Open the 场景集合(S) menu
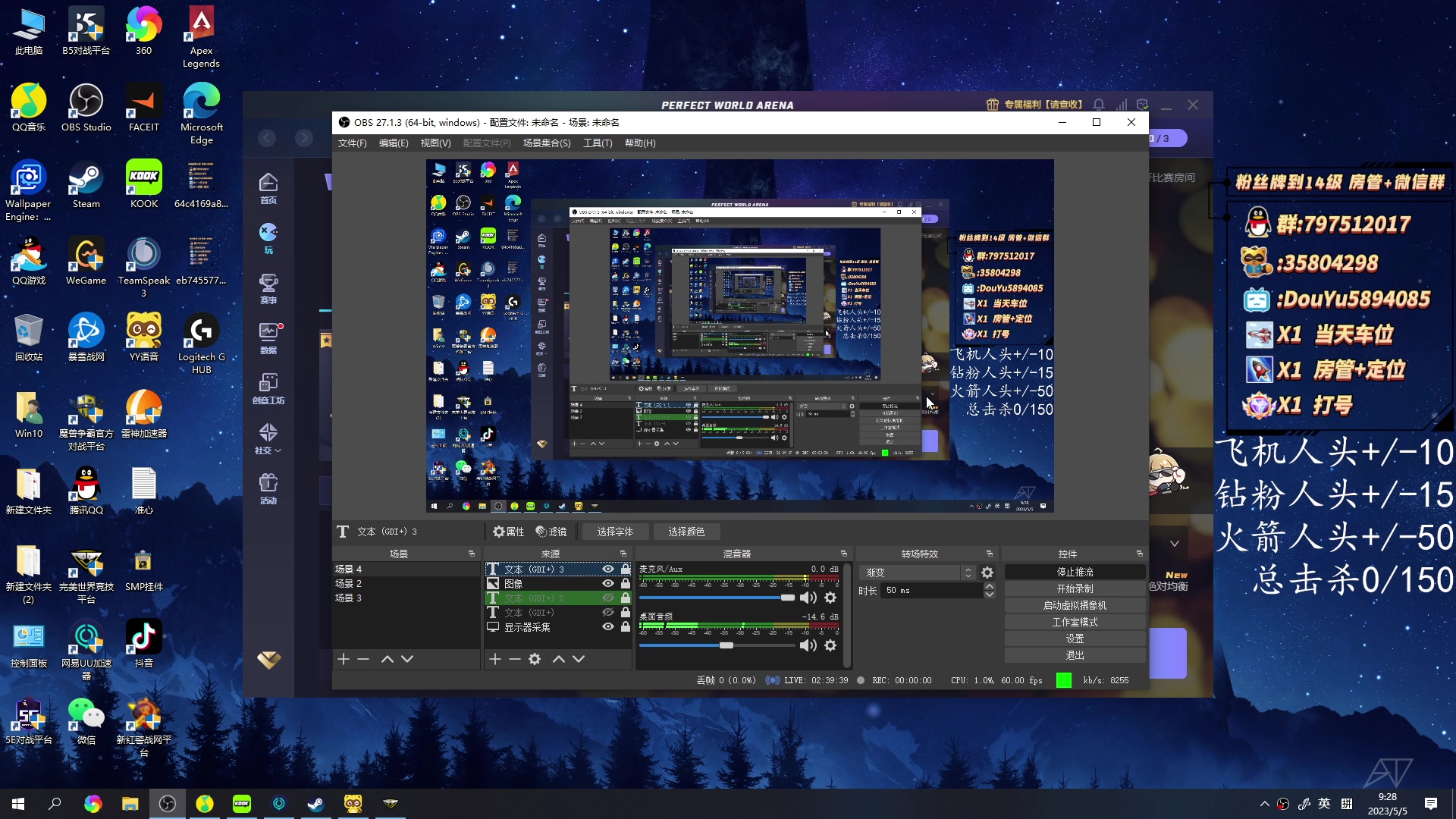Viewport: 1456px width, 819px height. [x=547, y=143]
